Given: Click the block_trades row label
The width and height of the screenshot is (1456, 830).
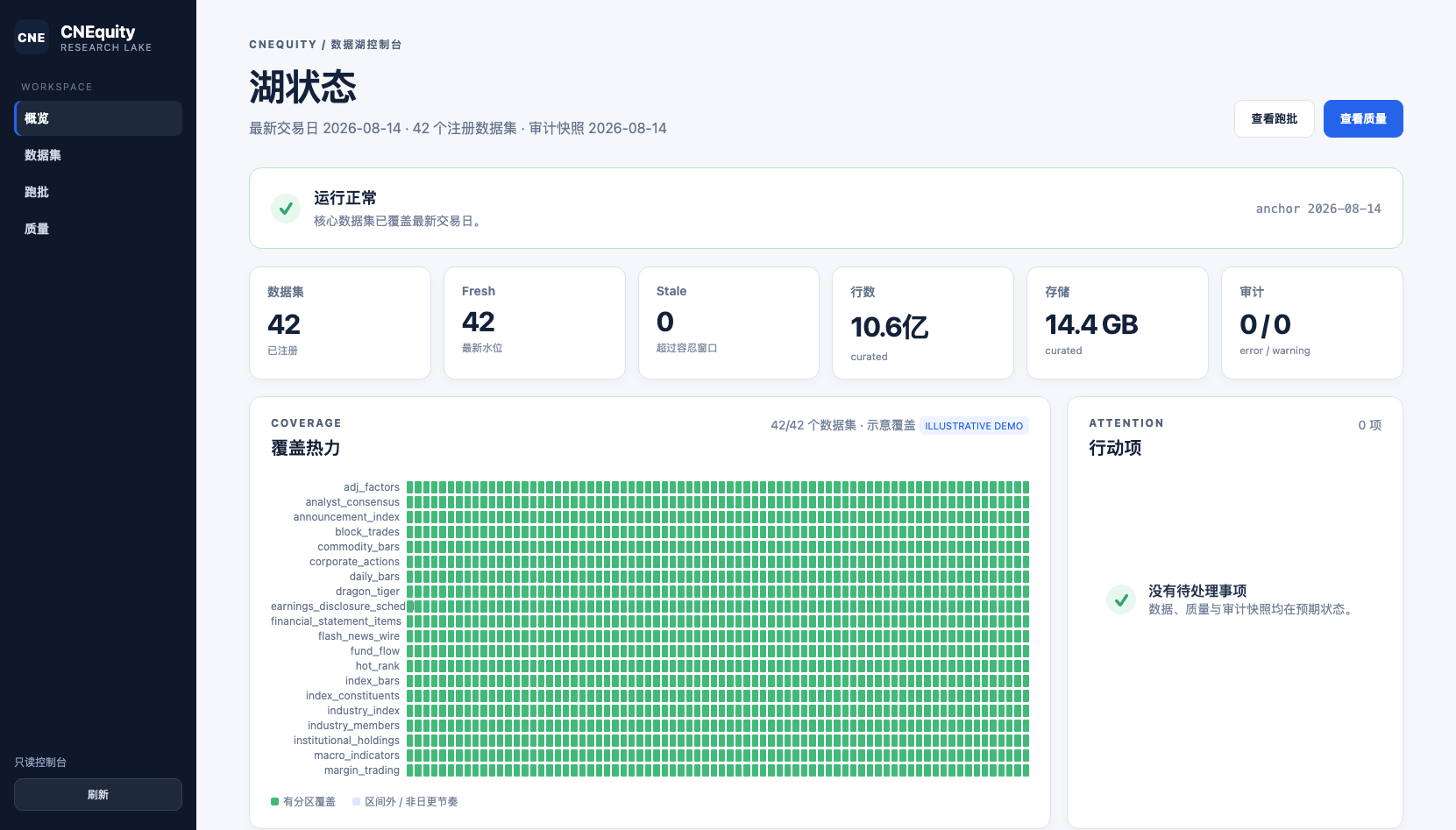Looking at the screenshot, I should [367, 532].
